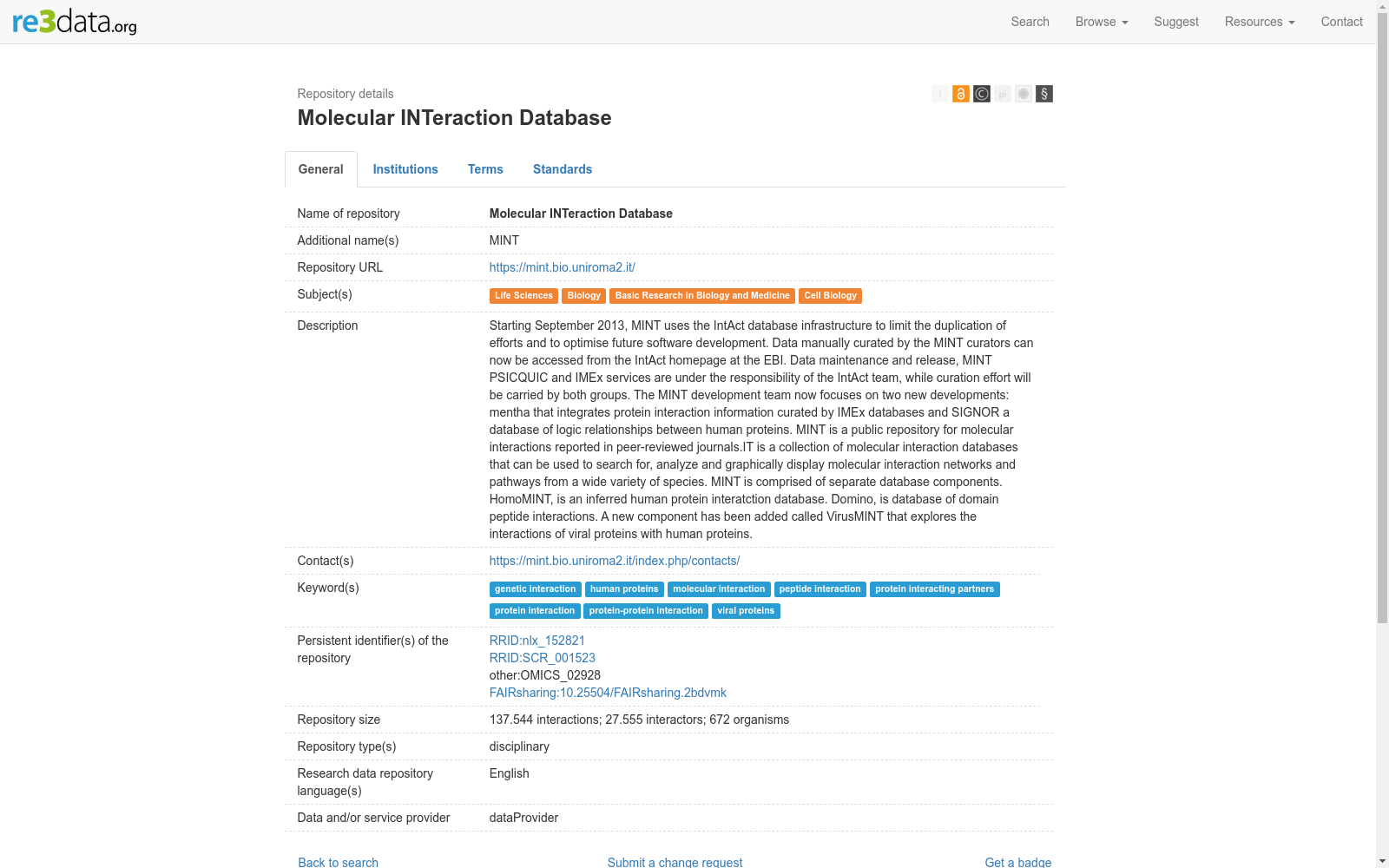Click the 'protein interaction' keyword tag

tap(535, 611)
